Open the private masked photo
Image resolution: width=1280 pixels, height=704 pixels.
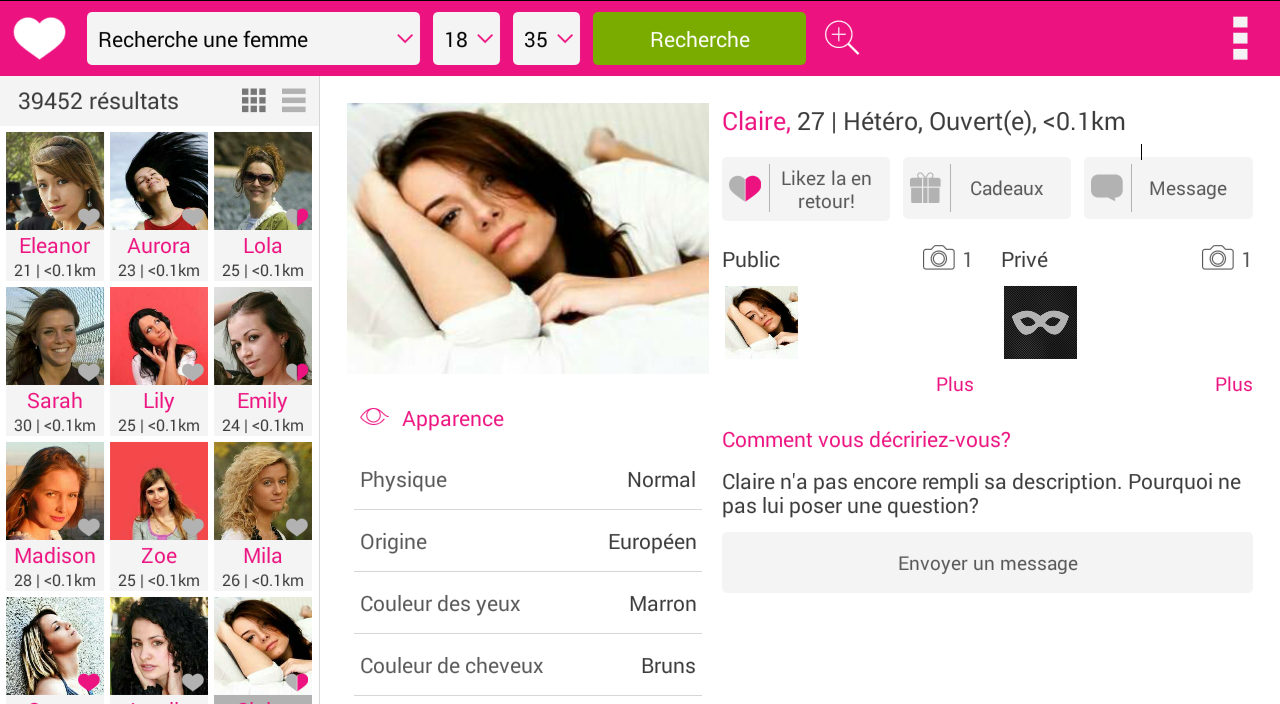[1040, 322]
